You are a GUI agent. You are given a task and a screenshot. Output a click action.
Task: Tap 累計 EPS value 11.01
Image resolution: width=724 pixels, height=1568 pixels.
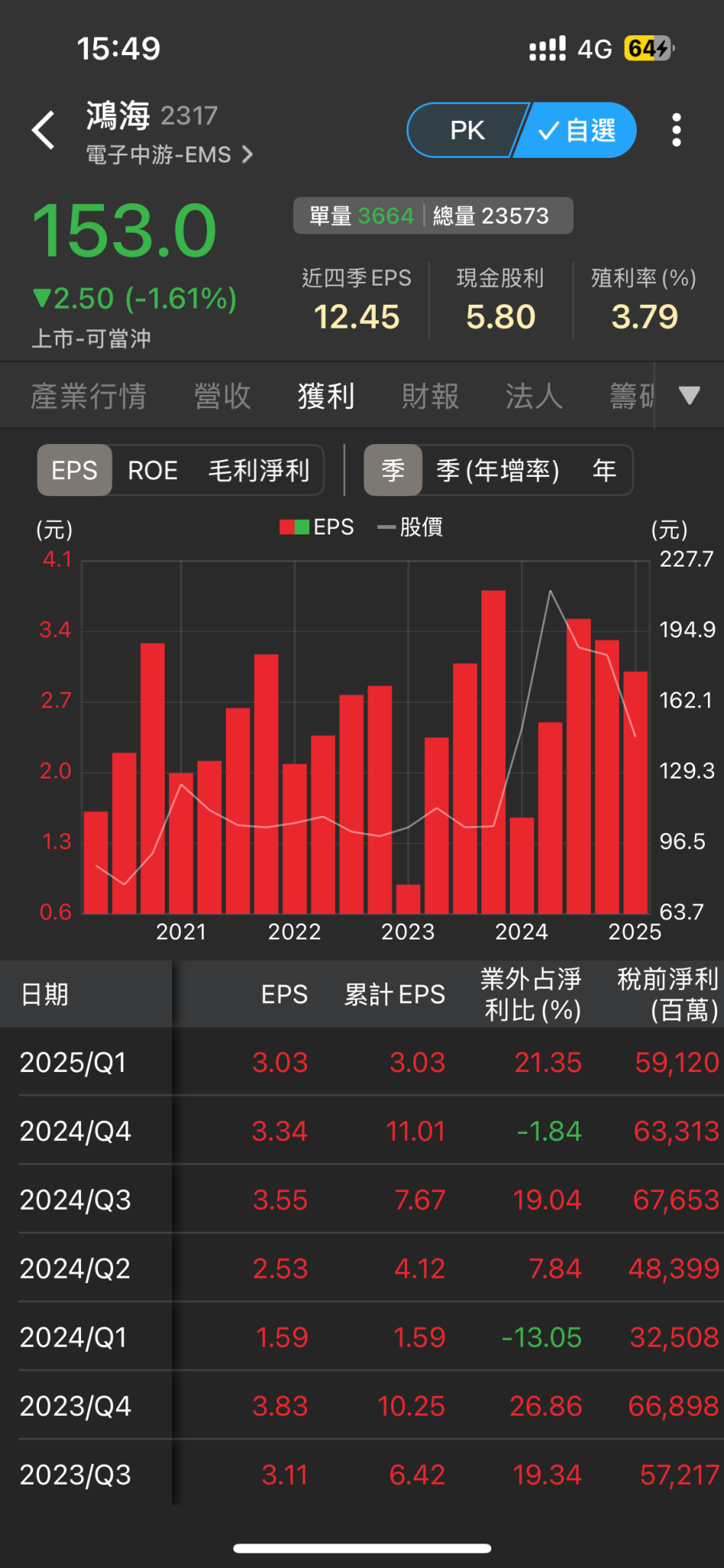click(x=416, y=1131)
